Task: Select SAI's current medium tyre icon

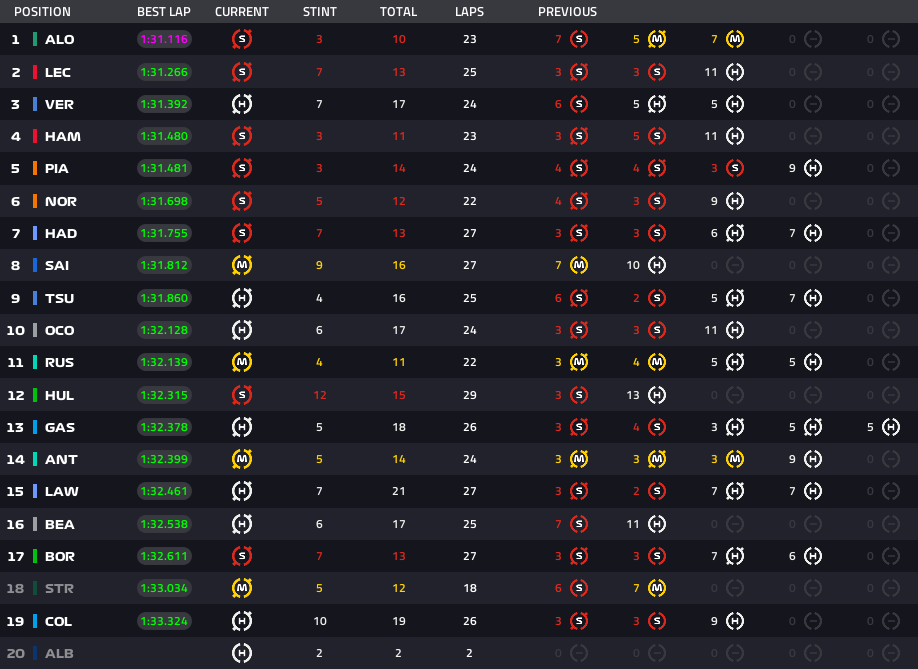Action: tap(242, 266)
